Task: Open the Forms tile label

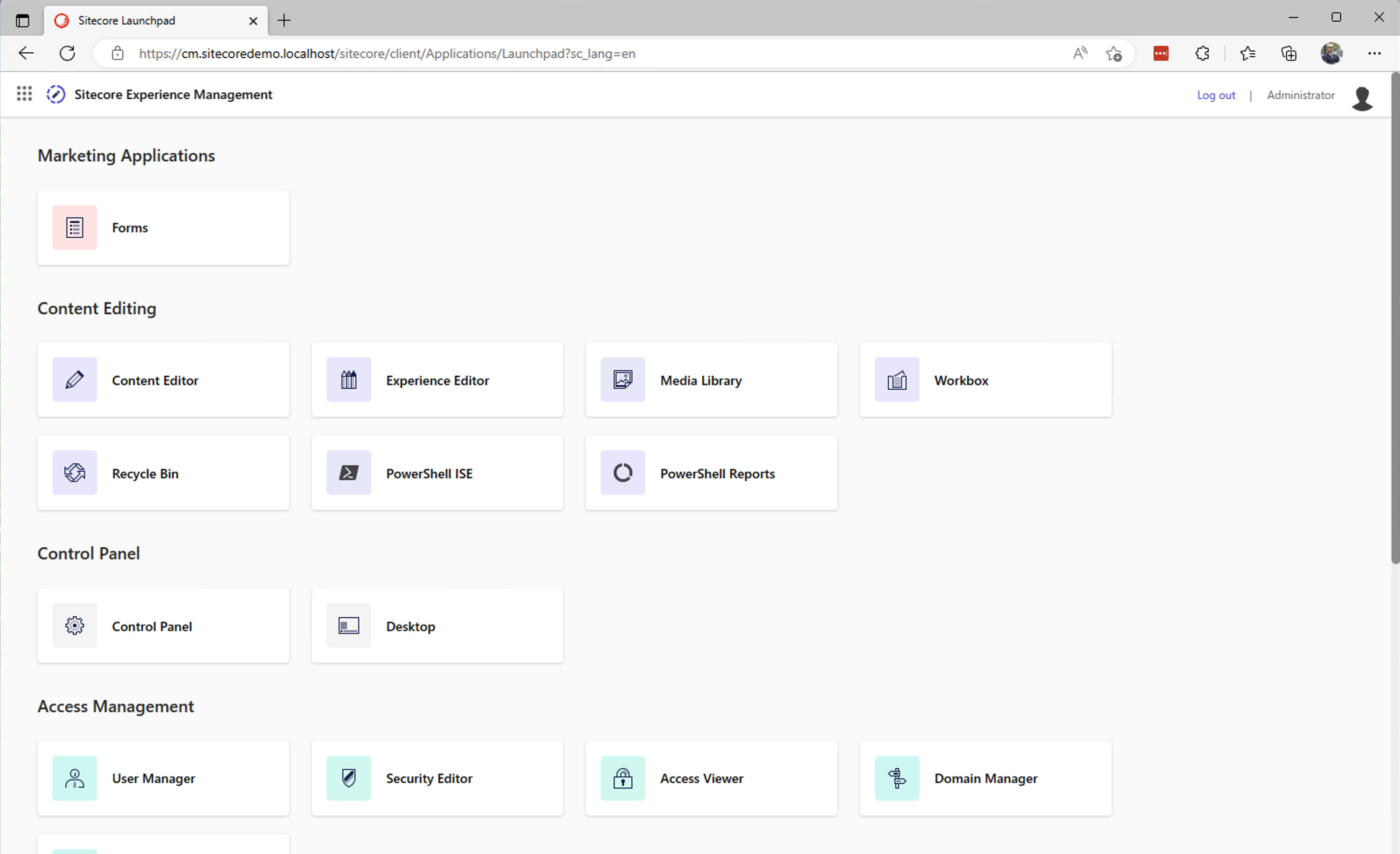Action: tap(130, 227)
